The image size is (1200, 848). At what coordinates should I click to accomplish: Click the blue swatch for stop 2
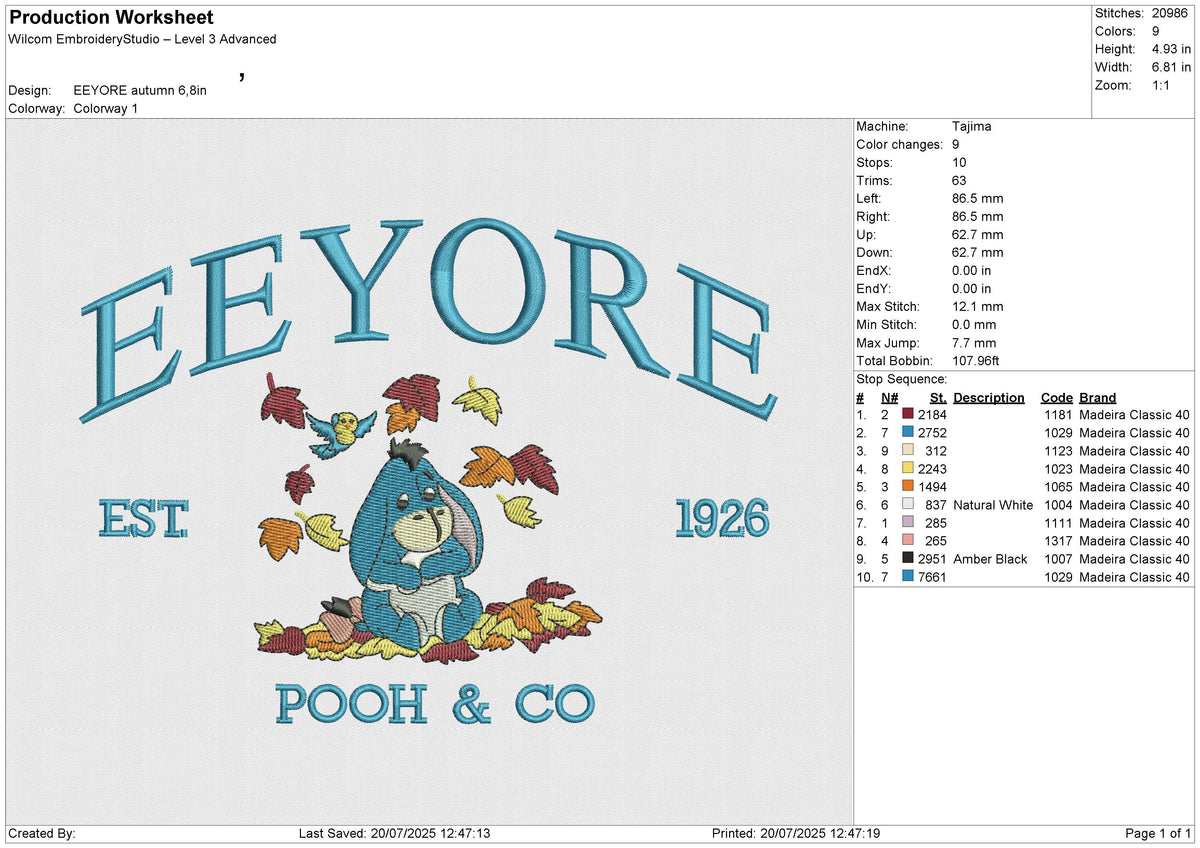(x=908, y=433)
